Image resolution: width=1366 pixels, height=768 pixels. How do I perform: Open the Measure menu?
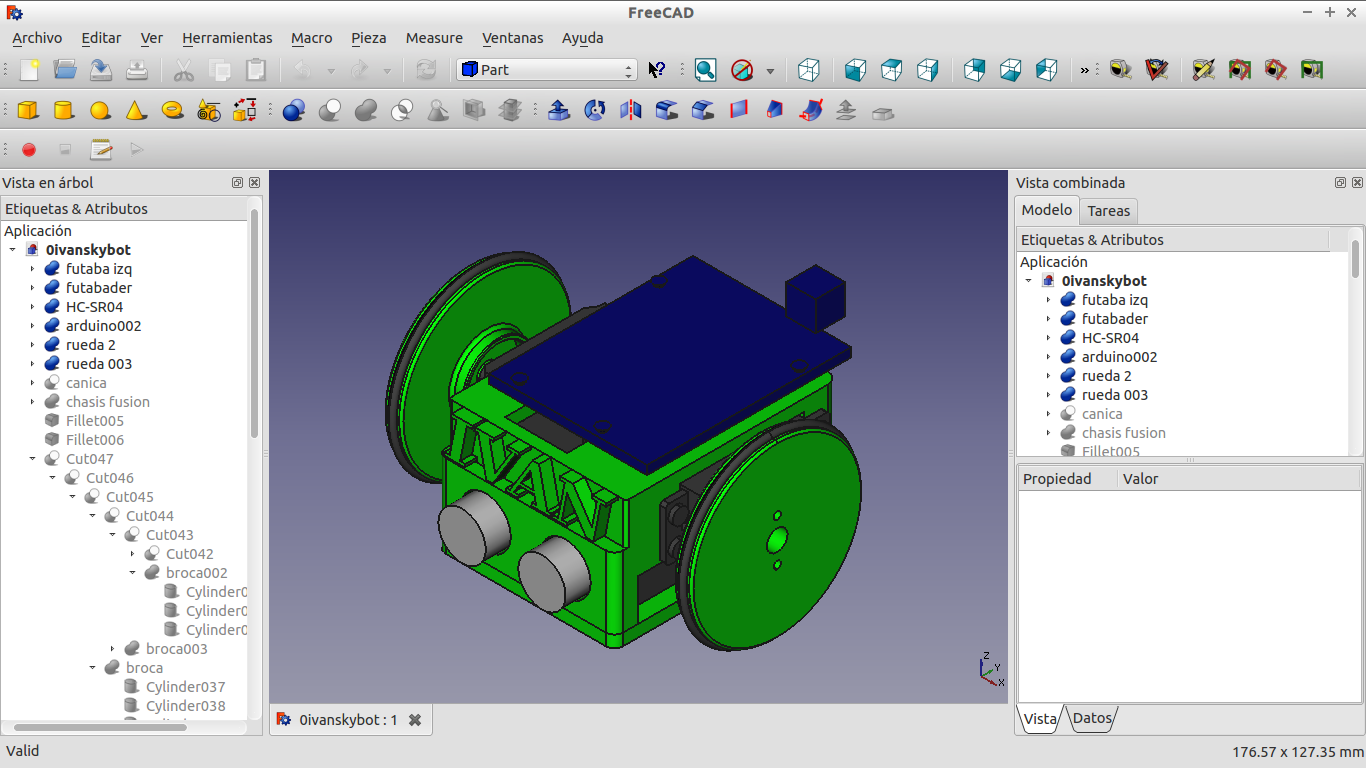coord(434,38)
